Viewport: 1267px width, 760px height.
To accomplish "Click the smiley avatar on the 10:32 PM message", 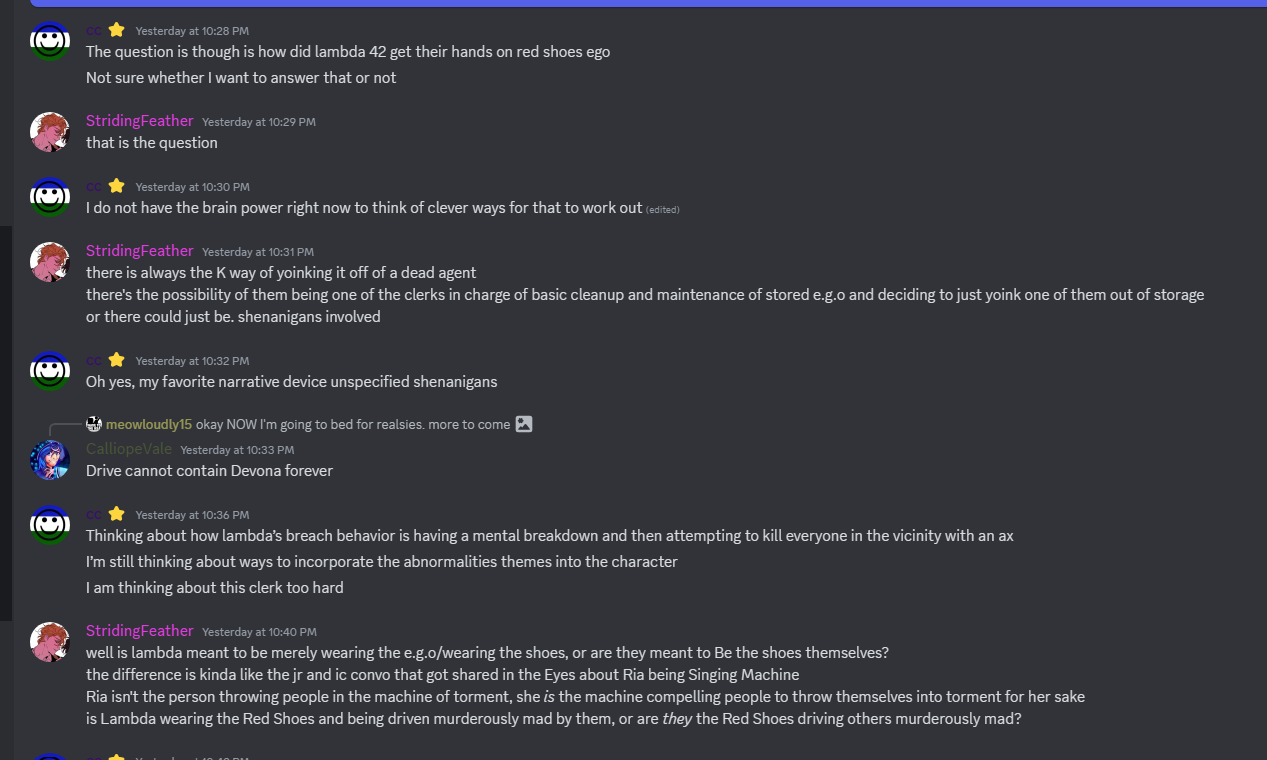I will [x=50, y=371].
